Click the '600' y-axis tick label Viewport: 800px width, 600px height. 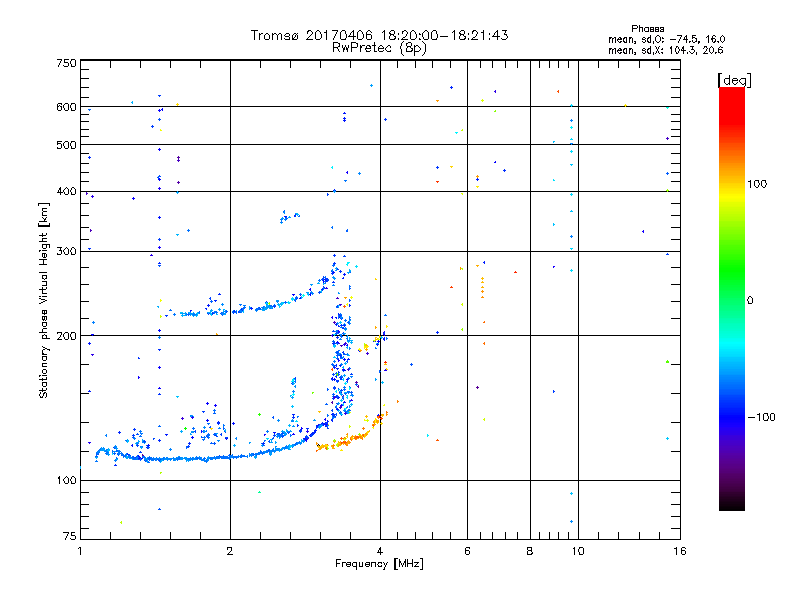click(x=66, y=107)
